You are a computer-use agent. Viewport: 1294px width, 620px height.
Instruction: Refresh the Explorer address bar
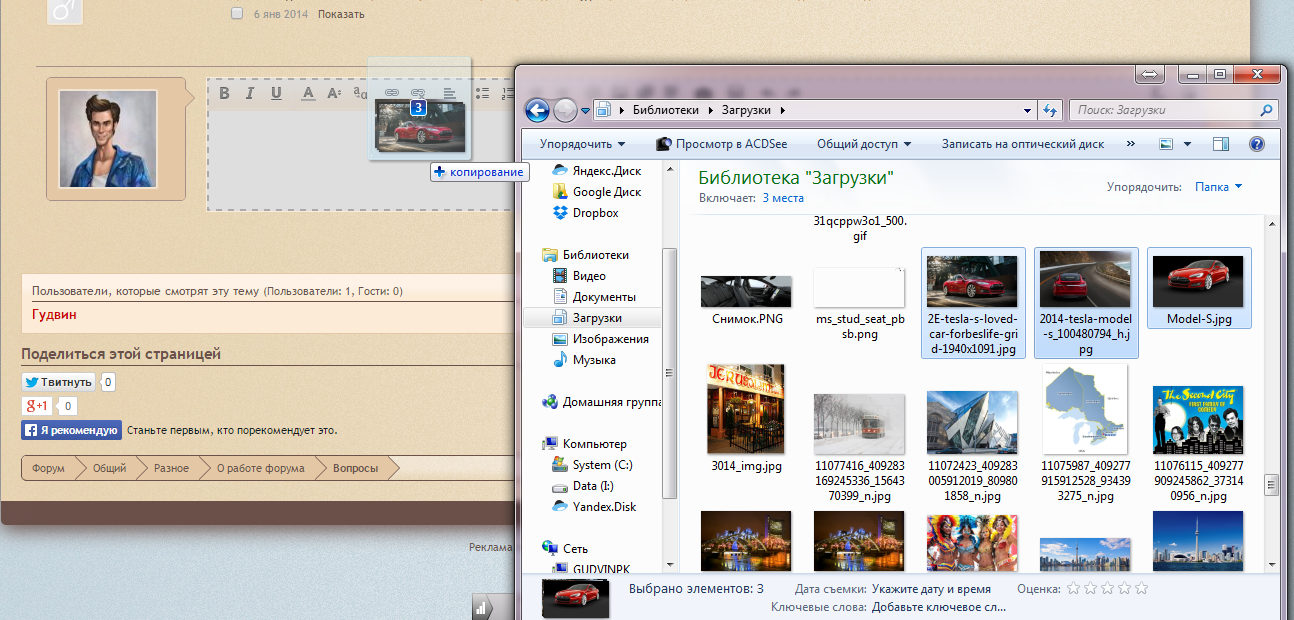1050,110
